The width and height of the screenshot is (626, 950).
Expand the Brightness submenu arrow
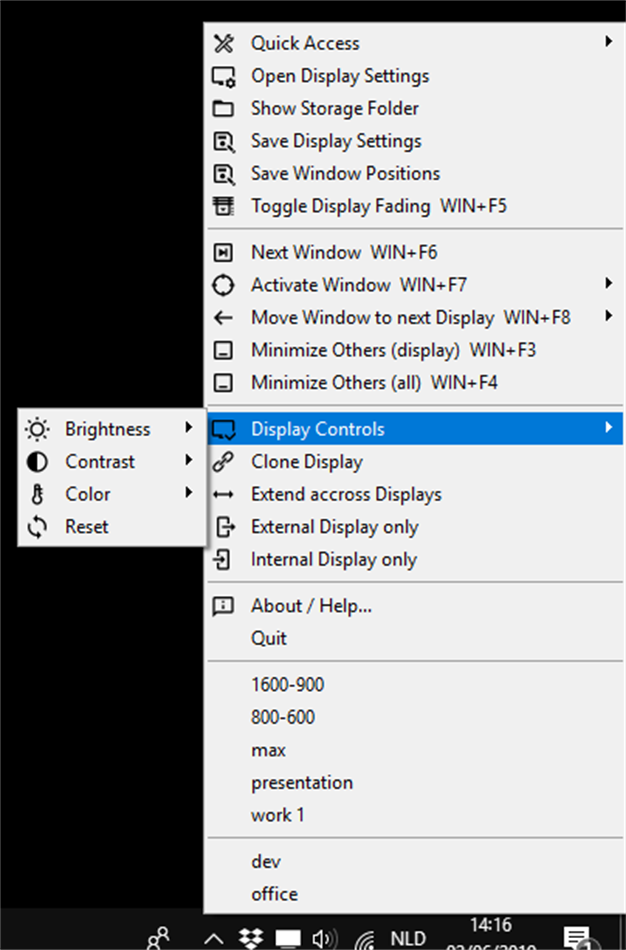click(x=189, y=428)
